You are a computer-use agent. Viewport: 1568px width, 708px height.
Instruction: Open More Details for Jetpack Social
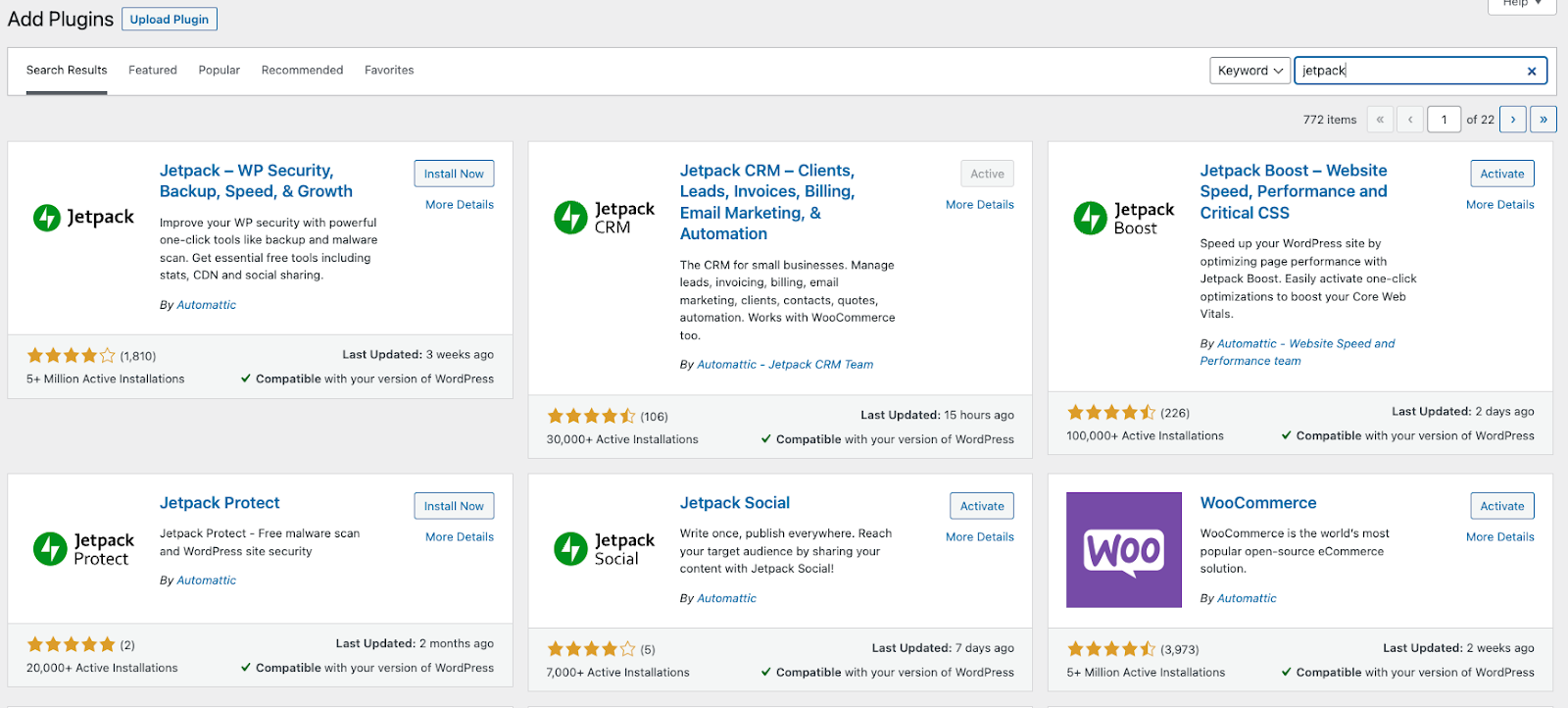pos(980,537)
